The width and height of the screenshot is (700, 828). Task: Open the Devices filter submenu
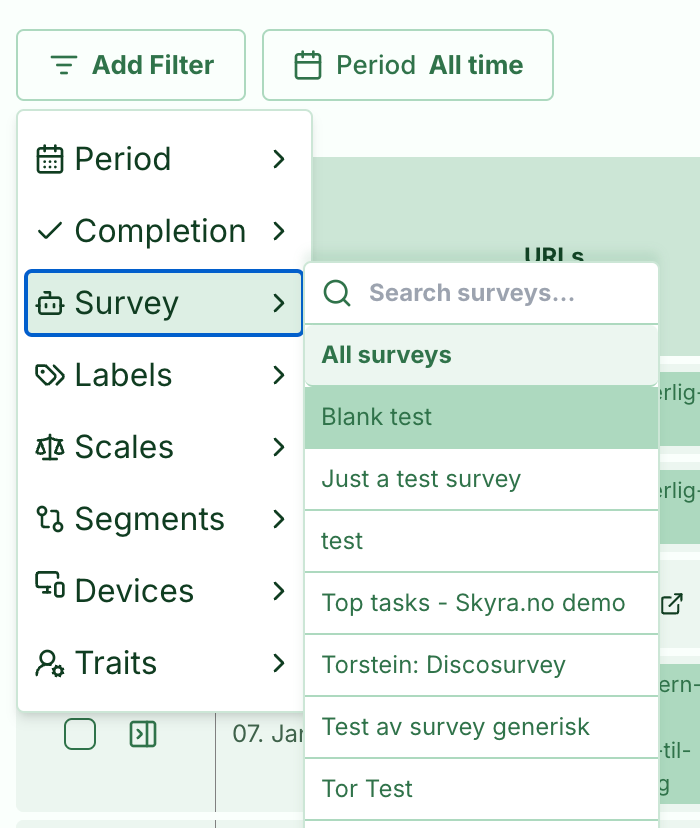164,591
